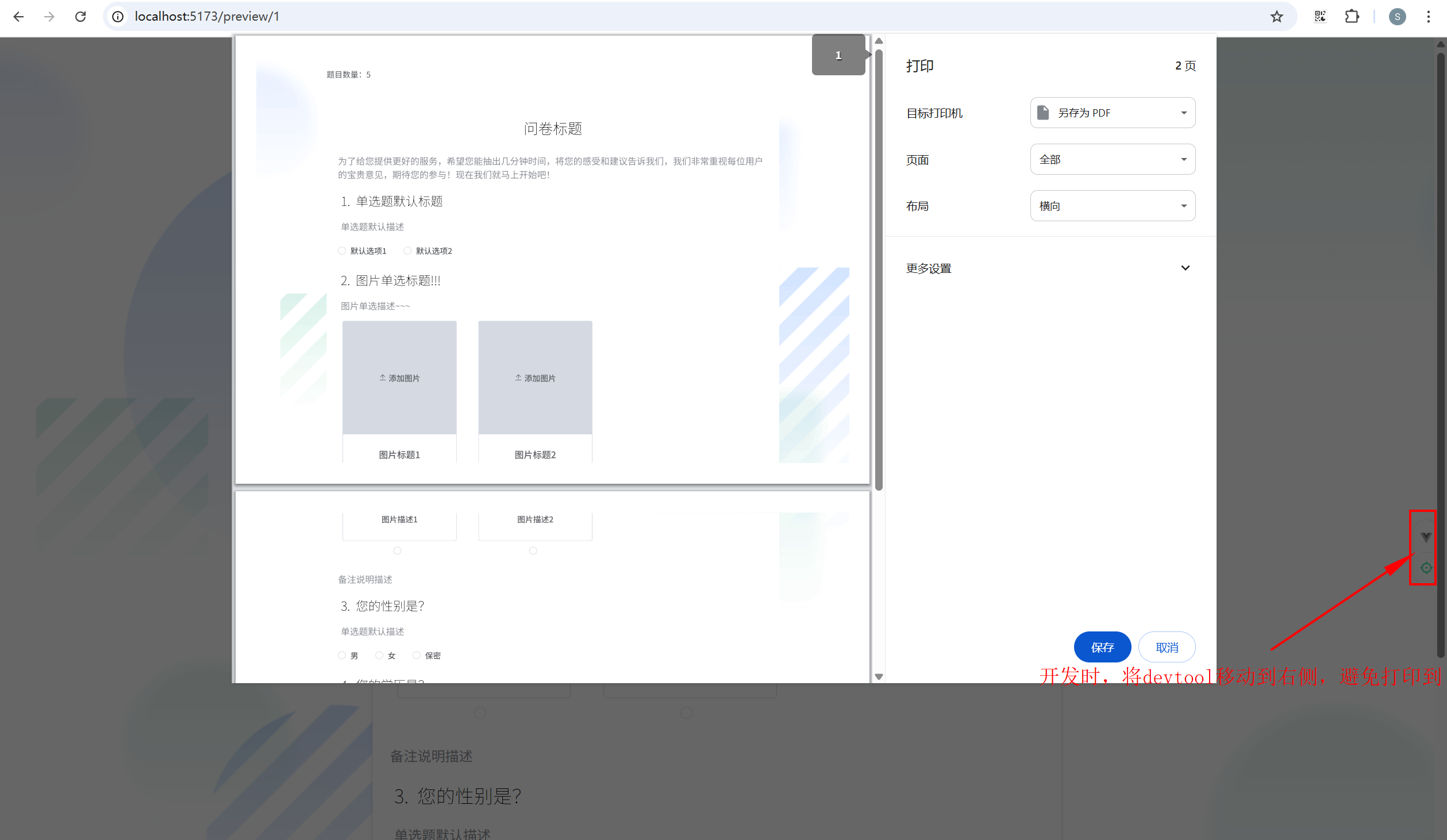The width and height of the screenshot is (1447, 840).
Task: Open the extensions puzzle icon
Action: (x=1352, y=17)
